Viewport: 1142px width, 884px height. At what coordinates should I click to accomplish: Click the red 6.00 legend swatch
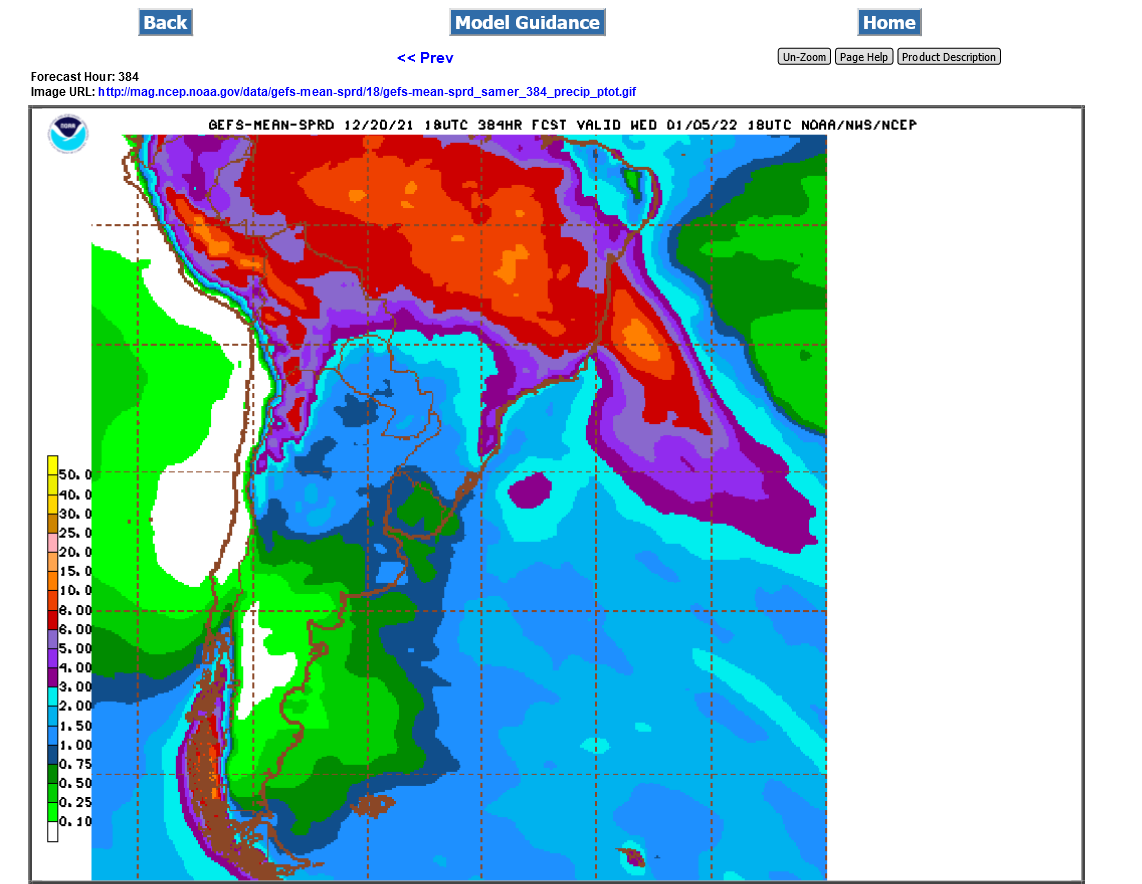click(52, 620)
